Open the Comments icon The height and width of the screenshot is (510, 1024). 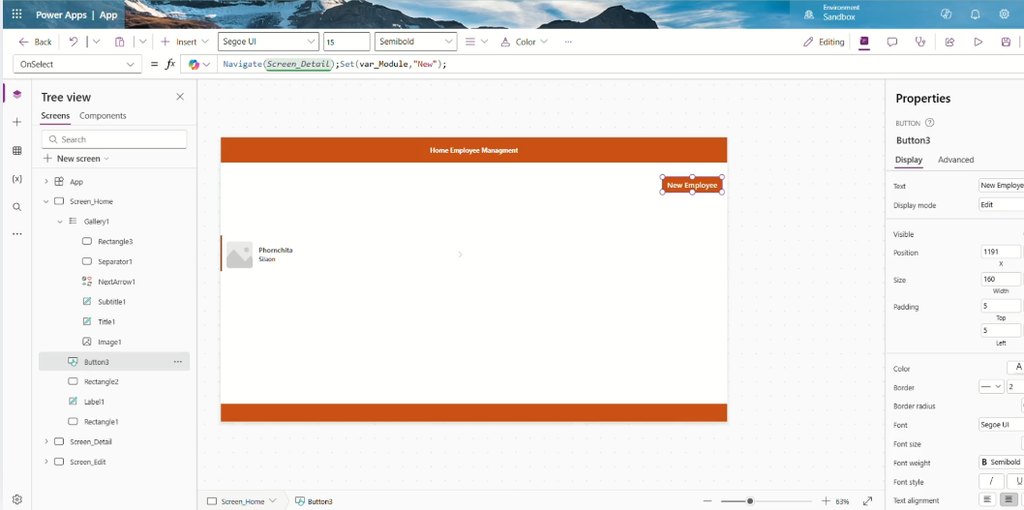click(x=891, y=42)
